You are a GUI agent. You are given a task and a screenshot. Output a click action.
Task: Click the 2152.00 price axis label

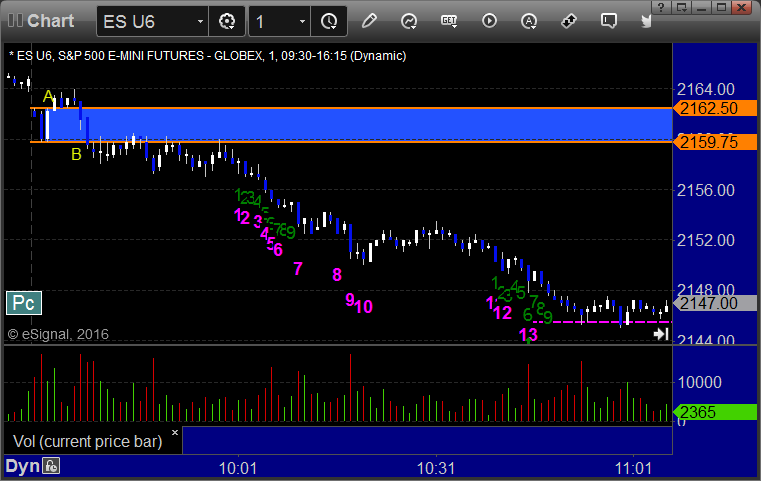[706, 240]
